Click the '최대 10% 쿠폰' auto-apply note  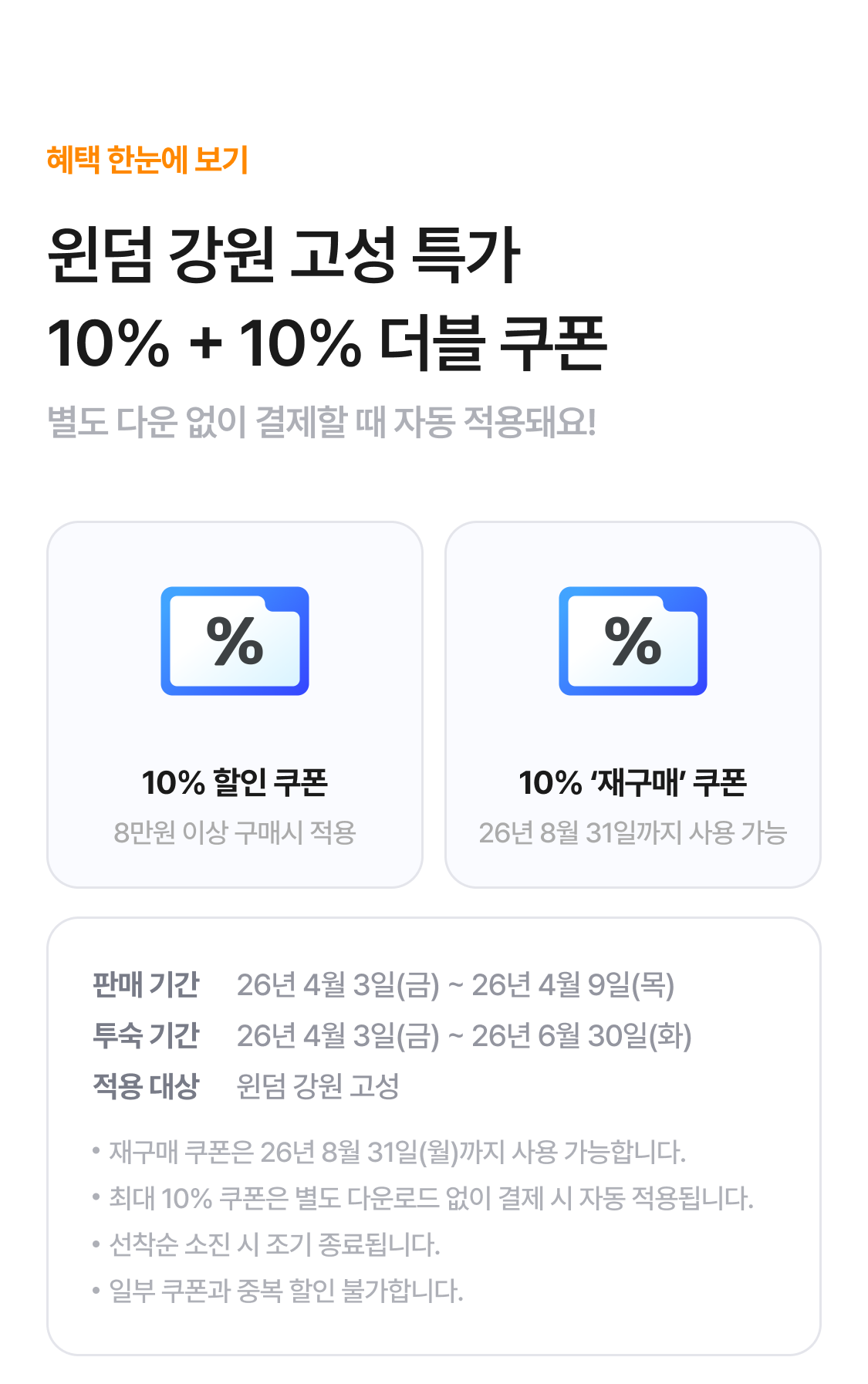click(431, 1198)
